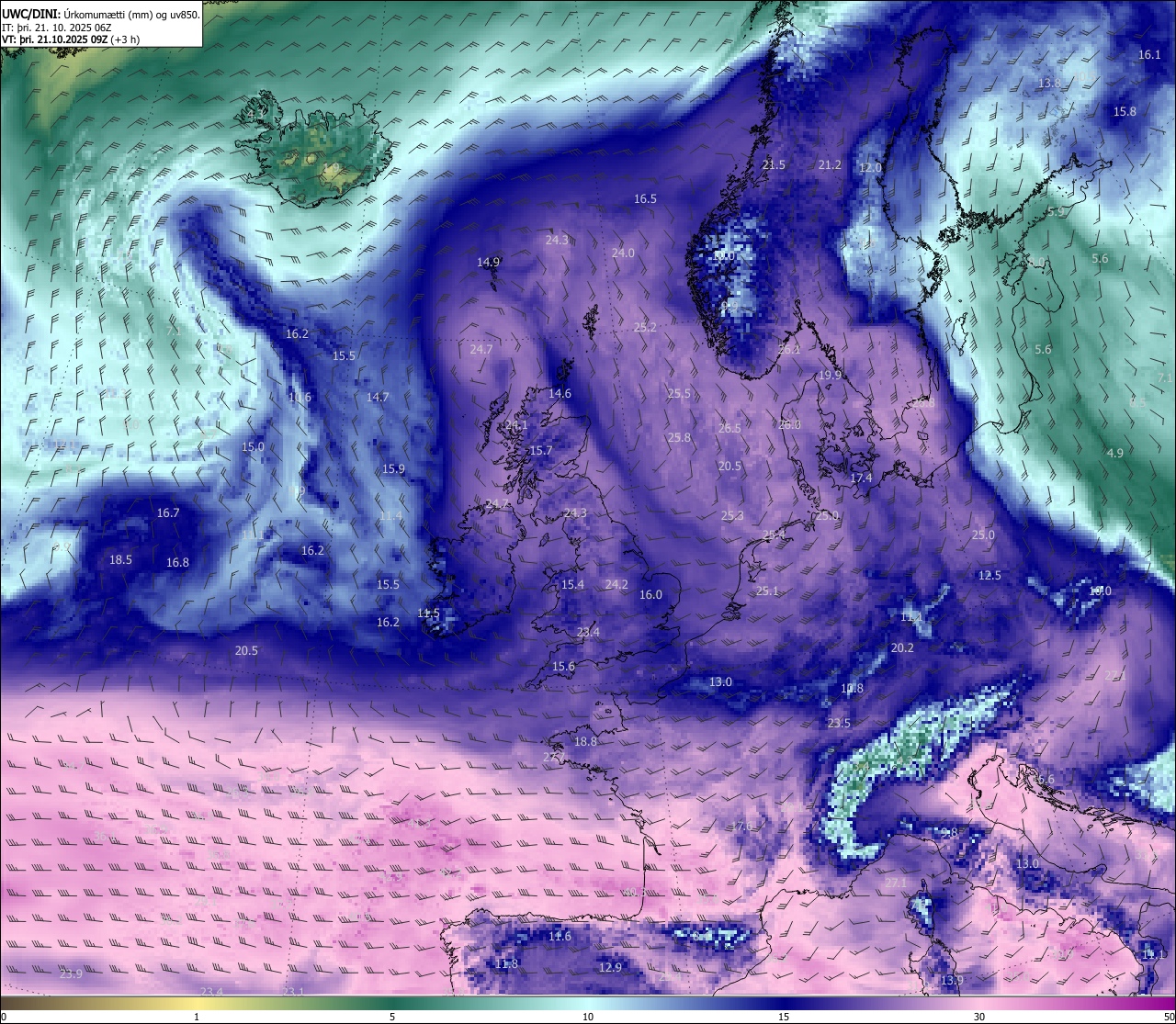The height and width of the screenshot is (1024, 1176).
Task: Click the value 14.7 on the map
Action: click(378, 398)
